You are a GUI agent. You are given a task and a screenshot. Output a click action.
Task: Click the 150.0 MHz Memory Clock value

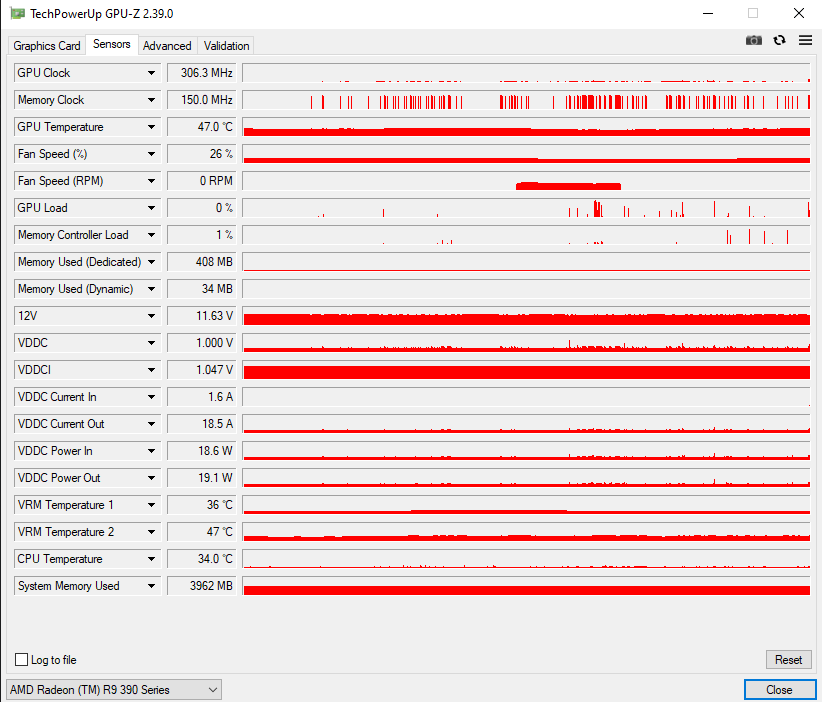(x=202, y=100)
